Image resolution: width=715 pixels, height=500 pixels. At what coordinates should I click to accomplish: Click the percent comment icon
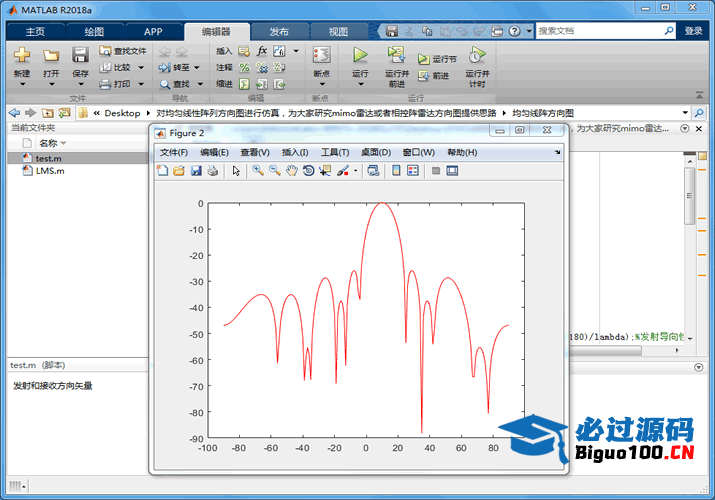pyautogui.click(x=244, y=67)
